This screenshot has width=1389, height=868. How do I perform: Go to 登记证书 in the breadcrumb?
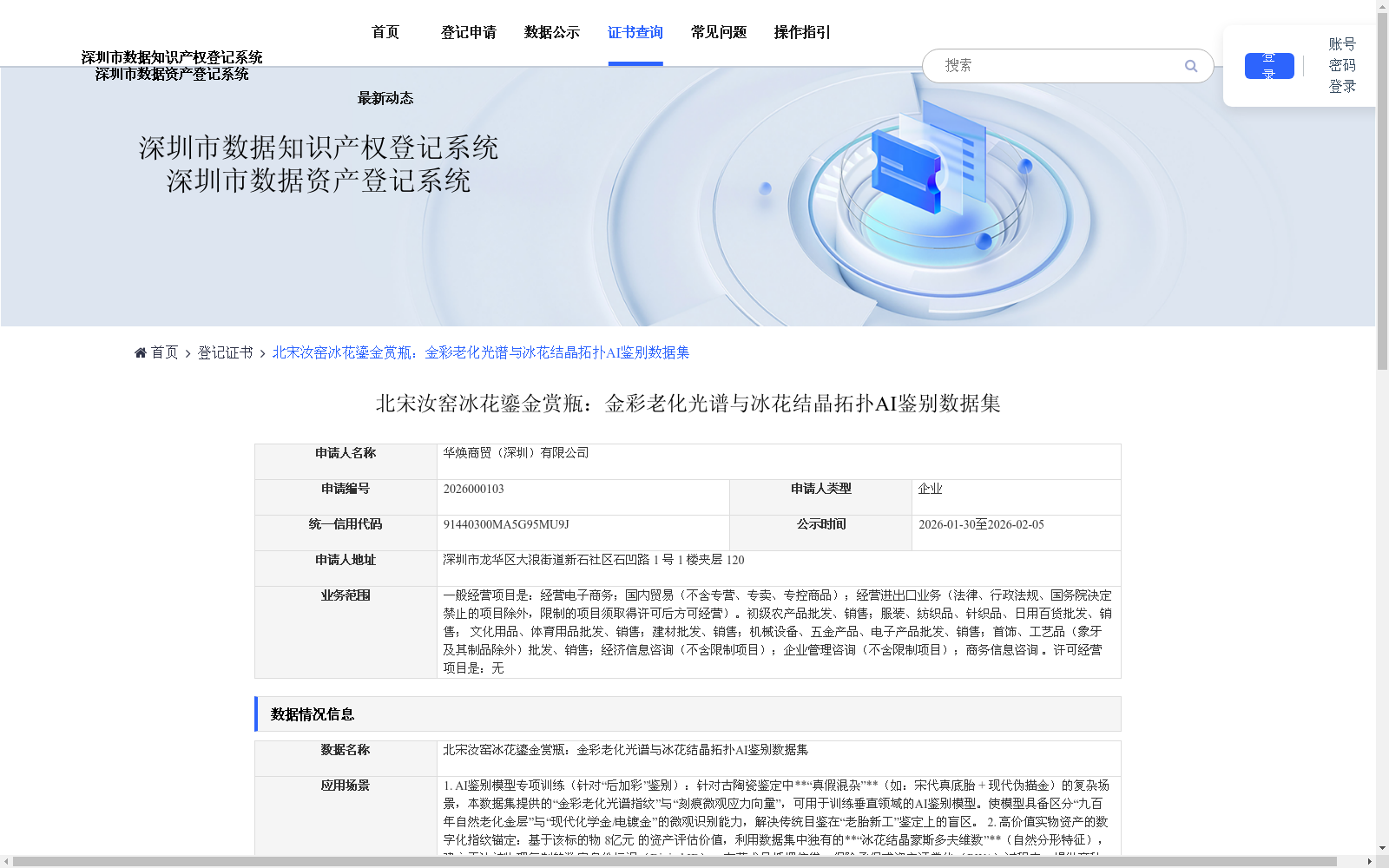tap(225, 352)
